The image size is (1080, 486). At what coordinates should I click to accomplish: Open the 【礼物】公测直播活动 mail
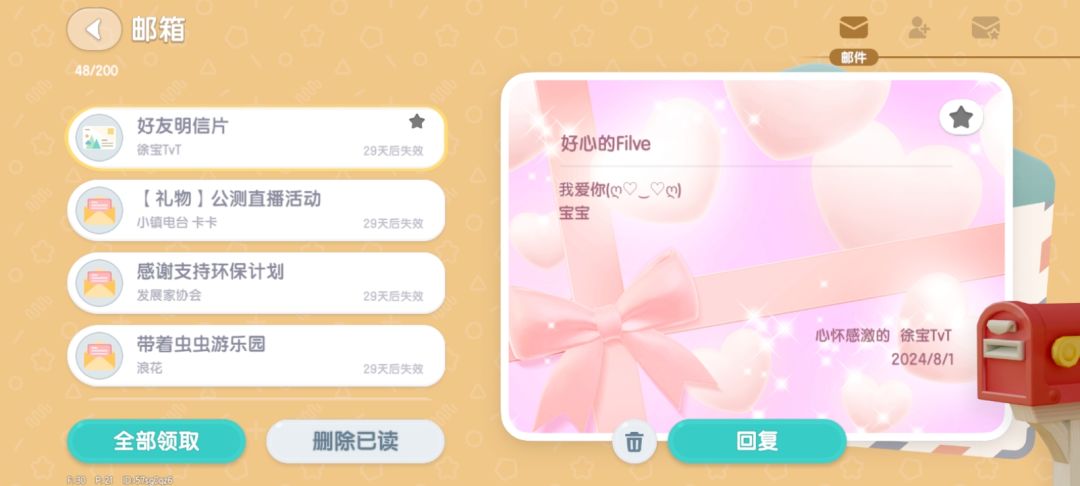coord(256,211)
